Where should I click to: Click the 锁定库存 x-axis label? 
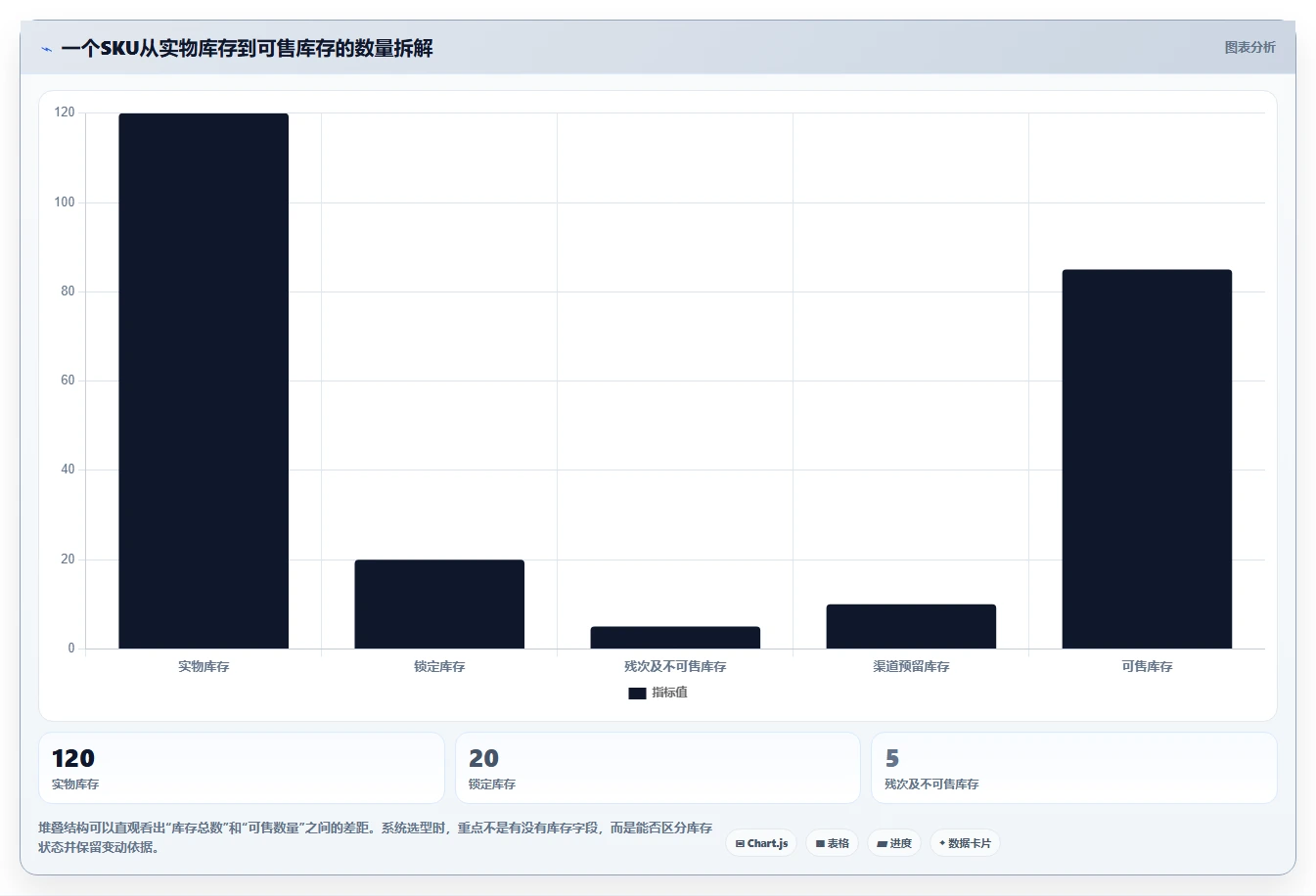click(439, 666)
